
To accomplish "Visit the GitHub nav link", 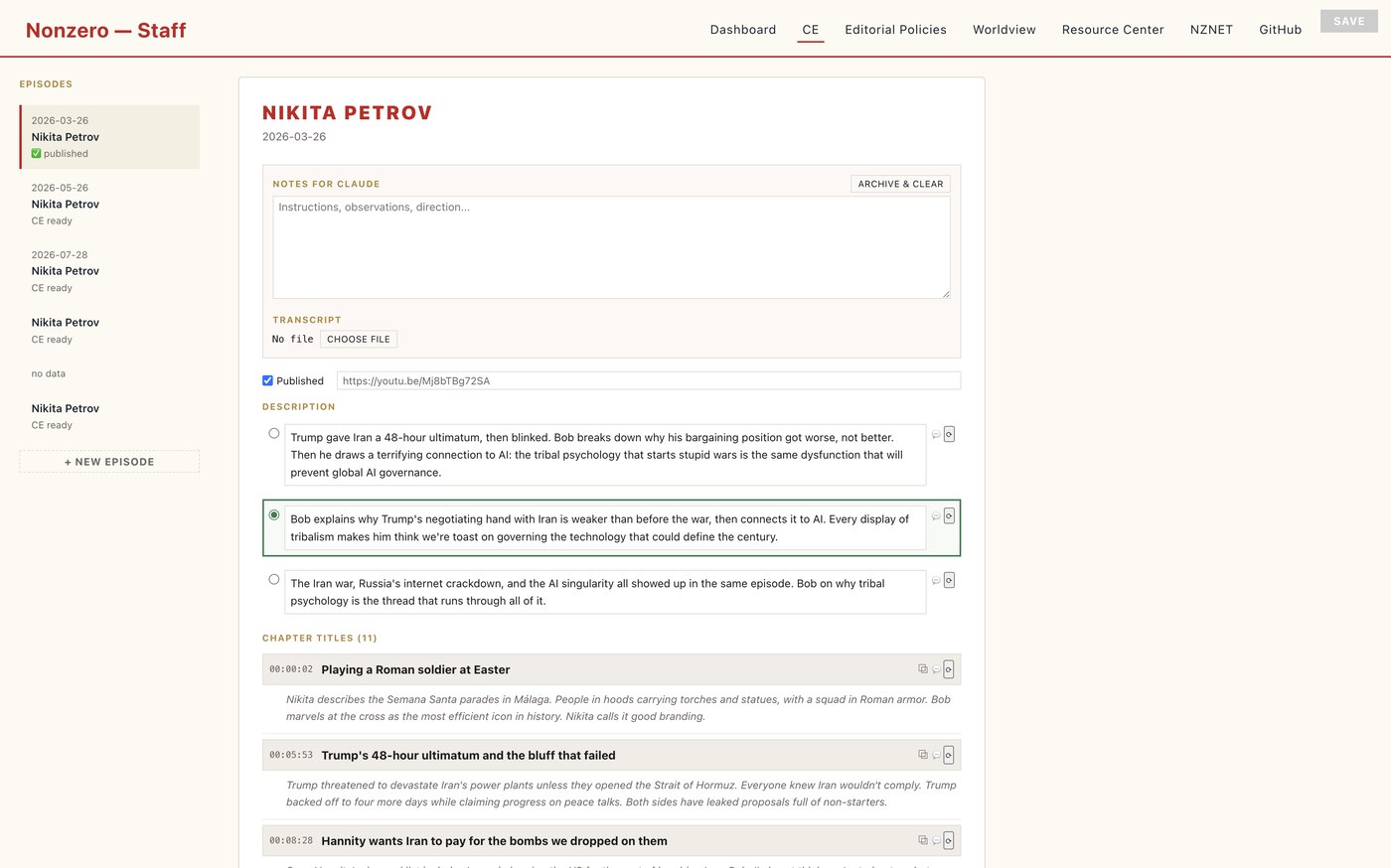I will coord(1280,30).
